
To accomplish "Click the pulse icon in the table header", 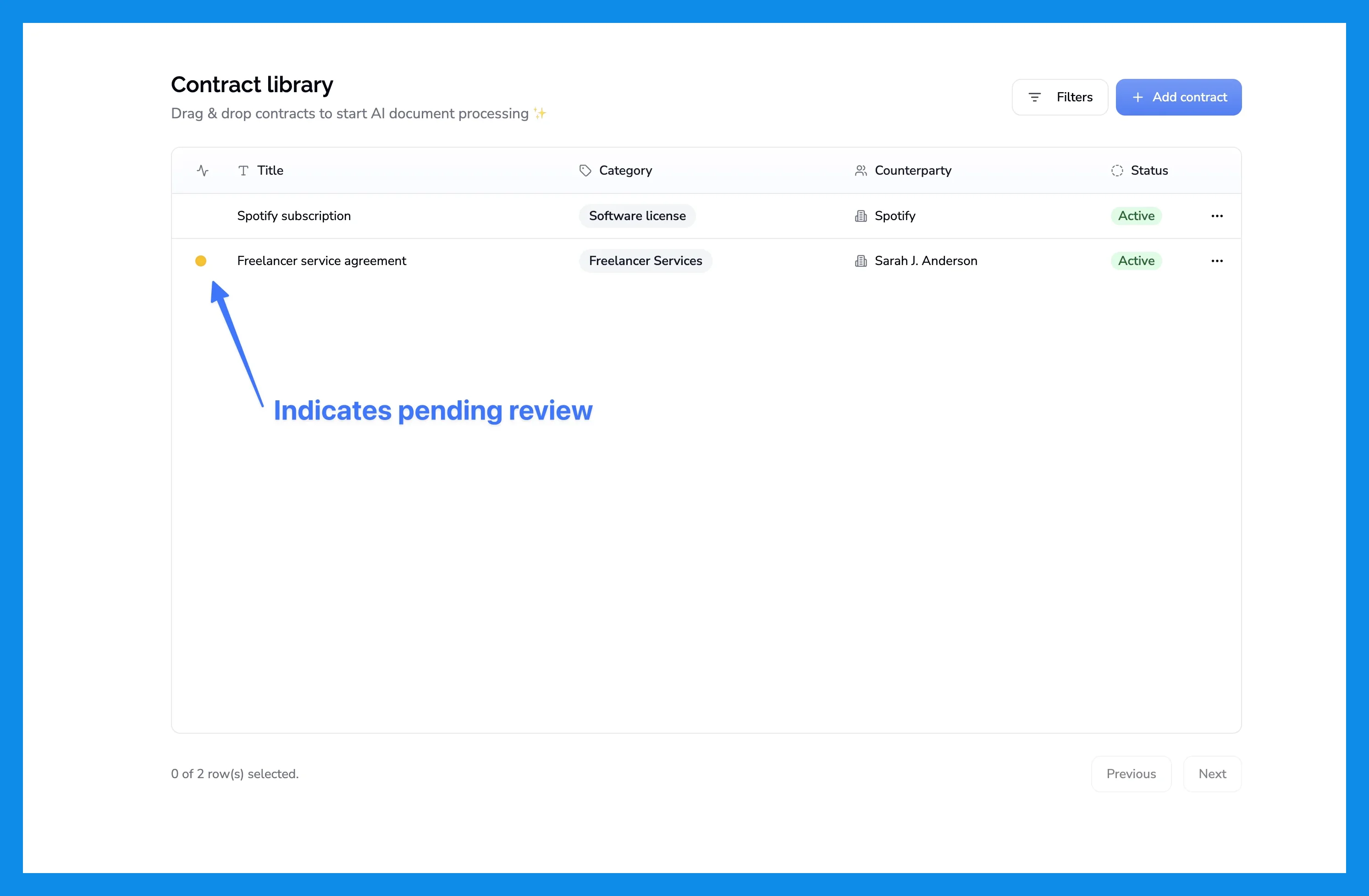I will [x=203, y=170].
